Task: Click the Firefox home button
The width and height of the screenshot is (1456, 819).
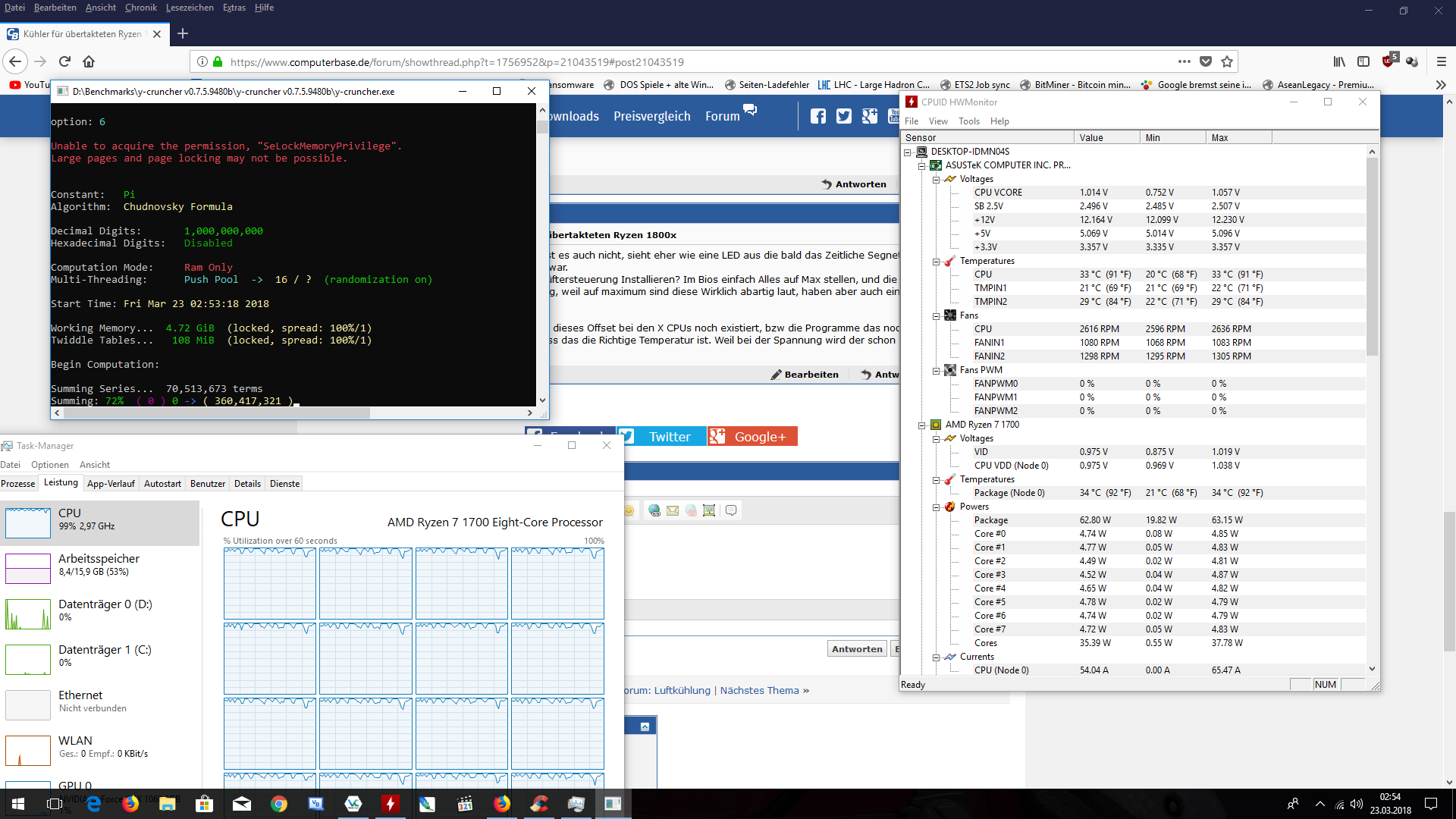Action: (x=89, y=61)
